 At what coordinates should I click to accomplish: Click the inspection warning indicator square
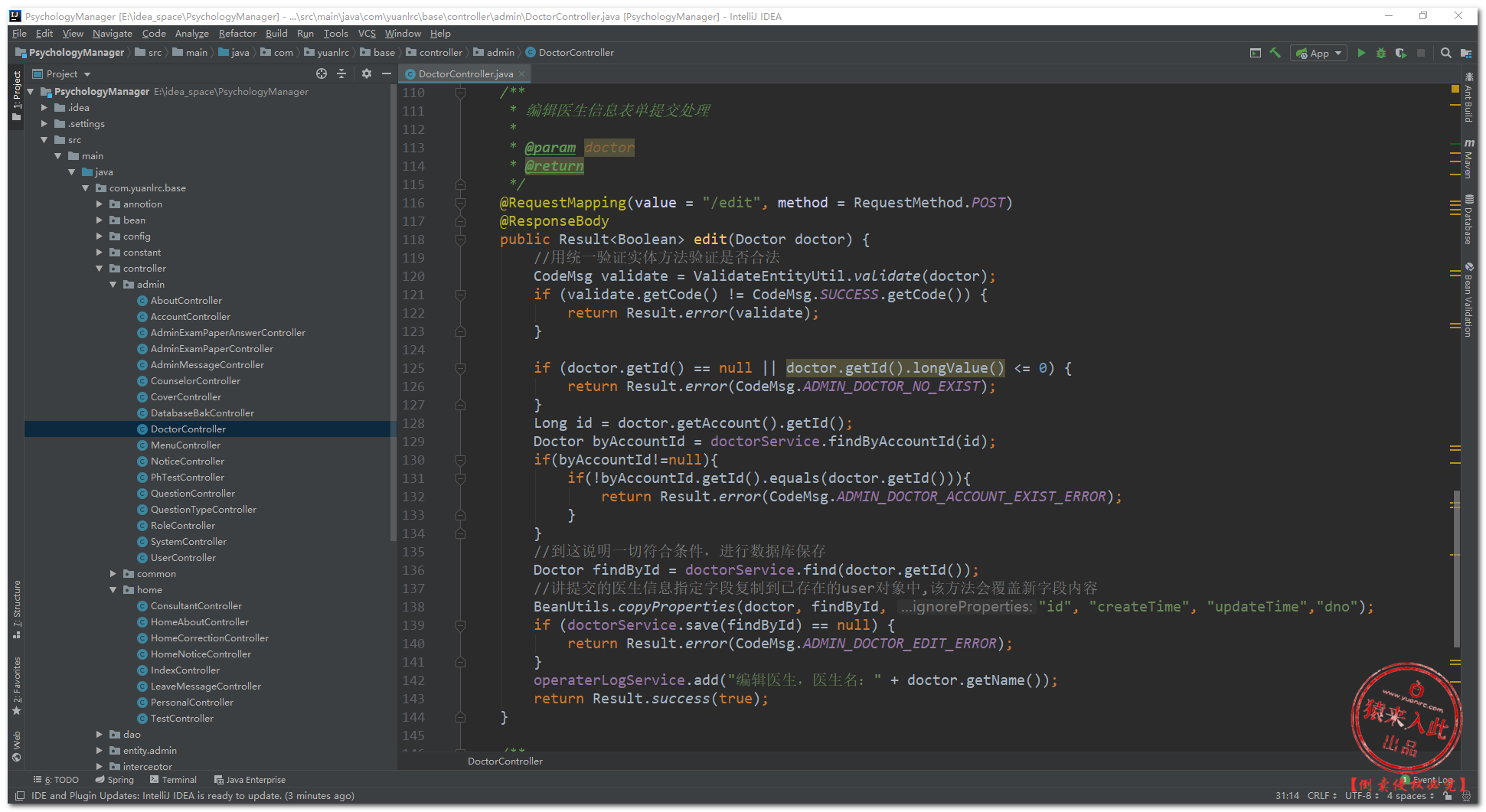click(1455, 90)
